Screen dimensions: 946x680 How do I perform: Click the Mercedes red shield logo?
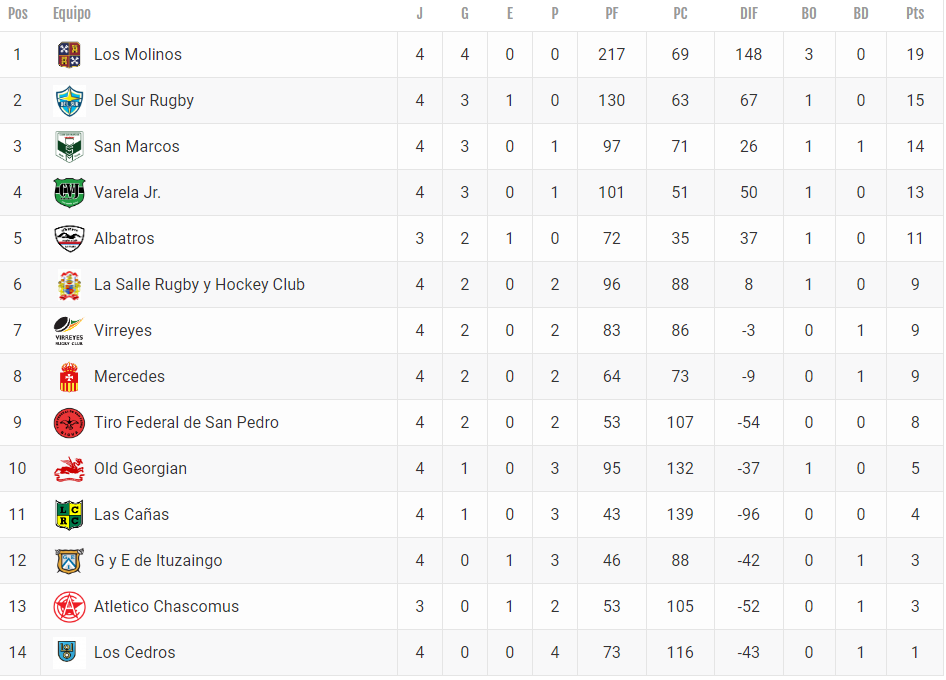click(x=69, y=377)
